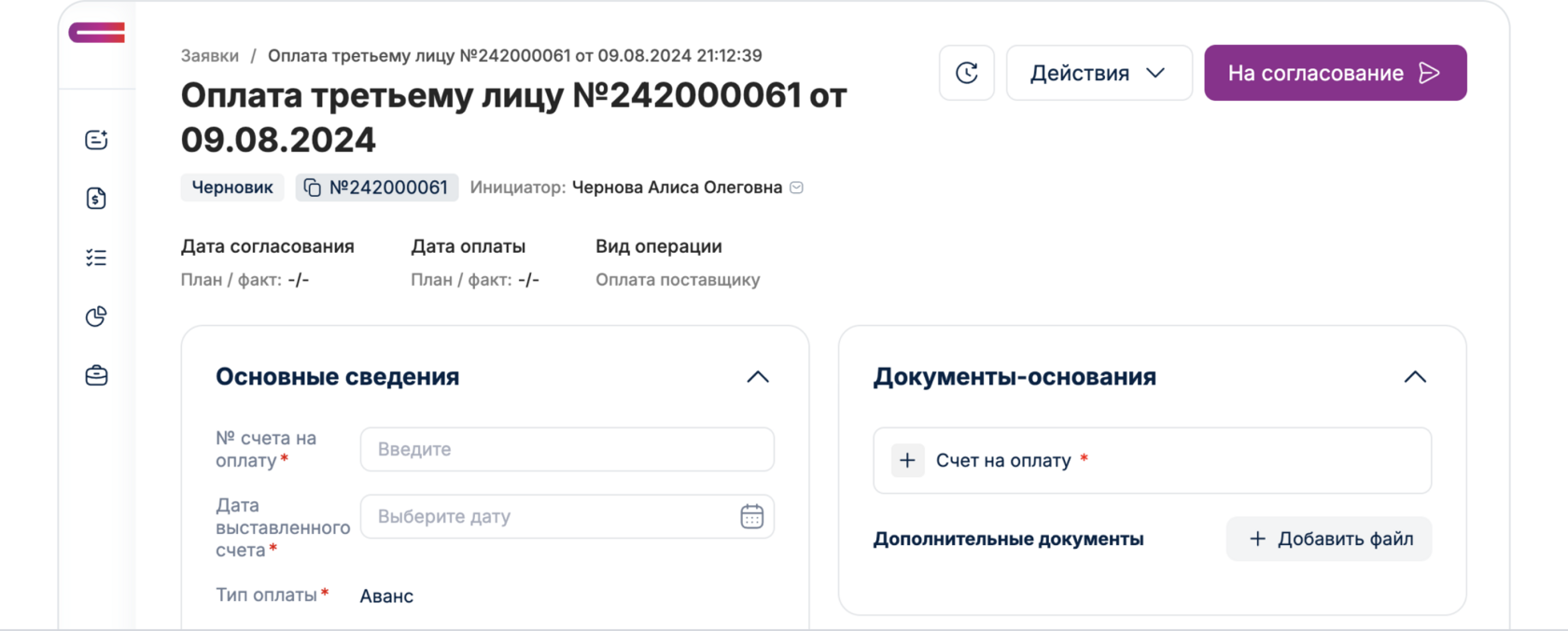Open the payments document sidebar icon

[96, 198]
